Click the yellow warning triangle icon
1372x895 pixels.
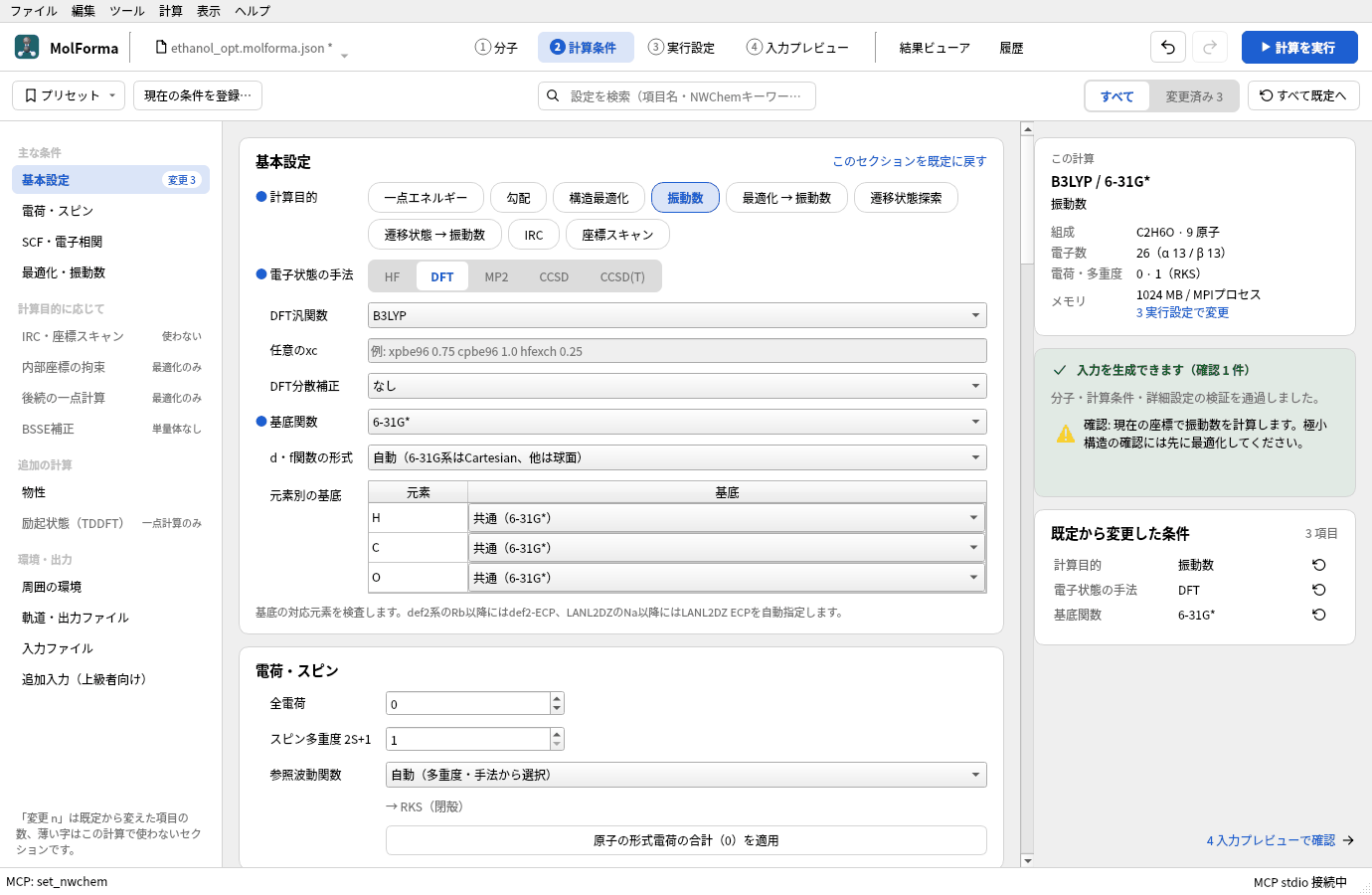[x=1066, y=434]
